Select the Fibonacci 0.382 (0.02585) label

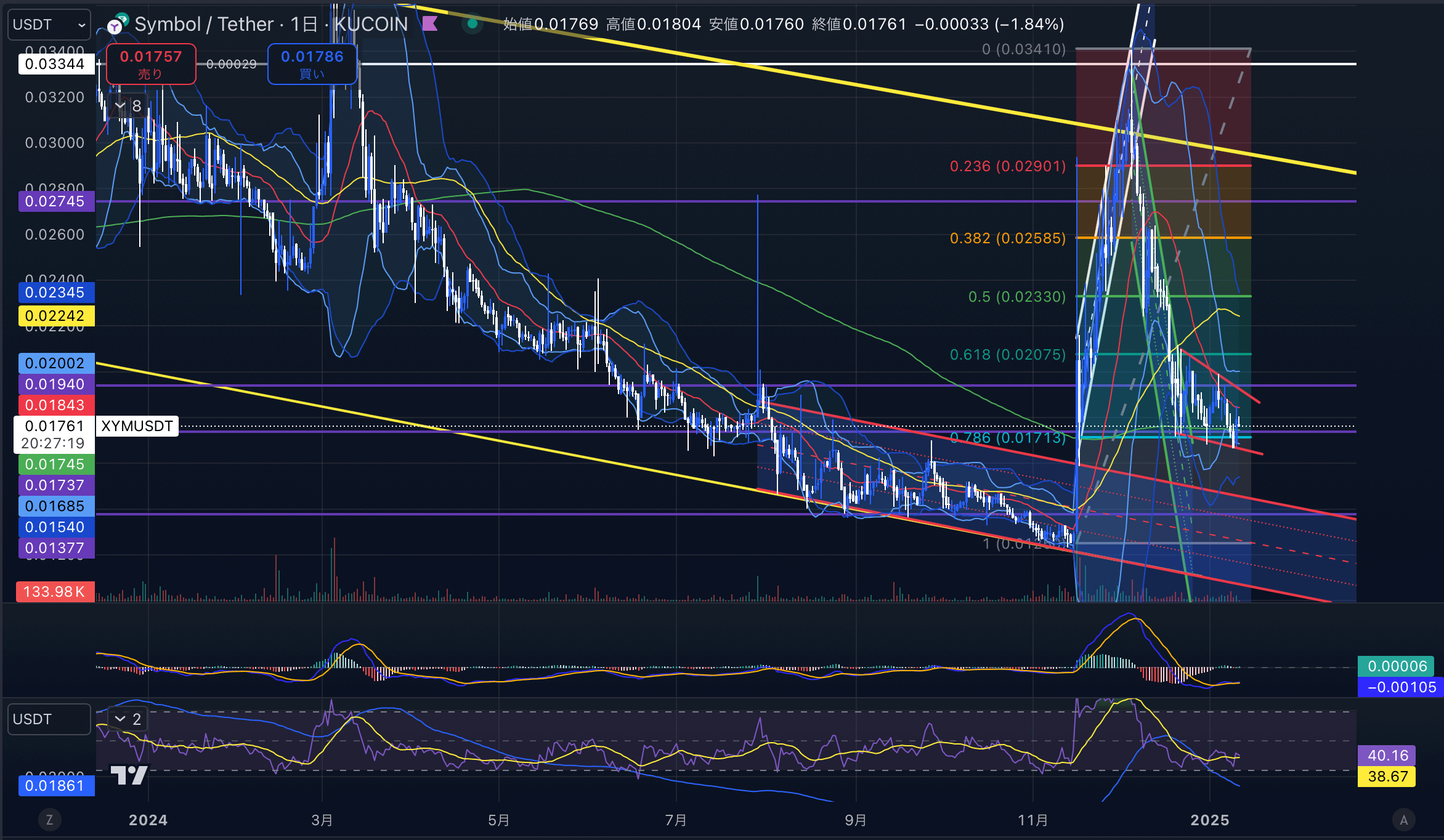click(x=1007, y=238)
